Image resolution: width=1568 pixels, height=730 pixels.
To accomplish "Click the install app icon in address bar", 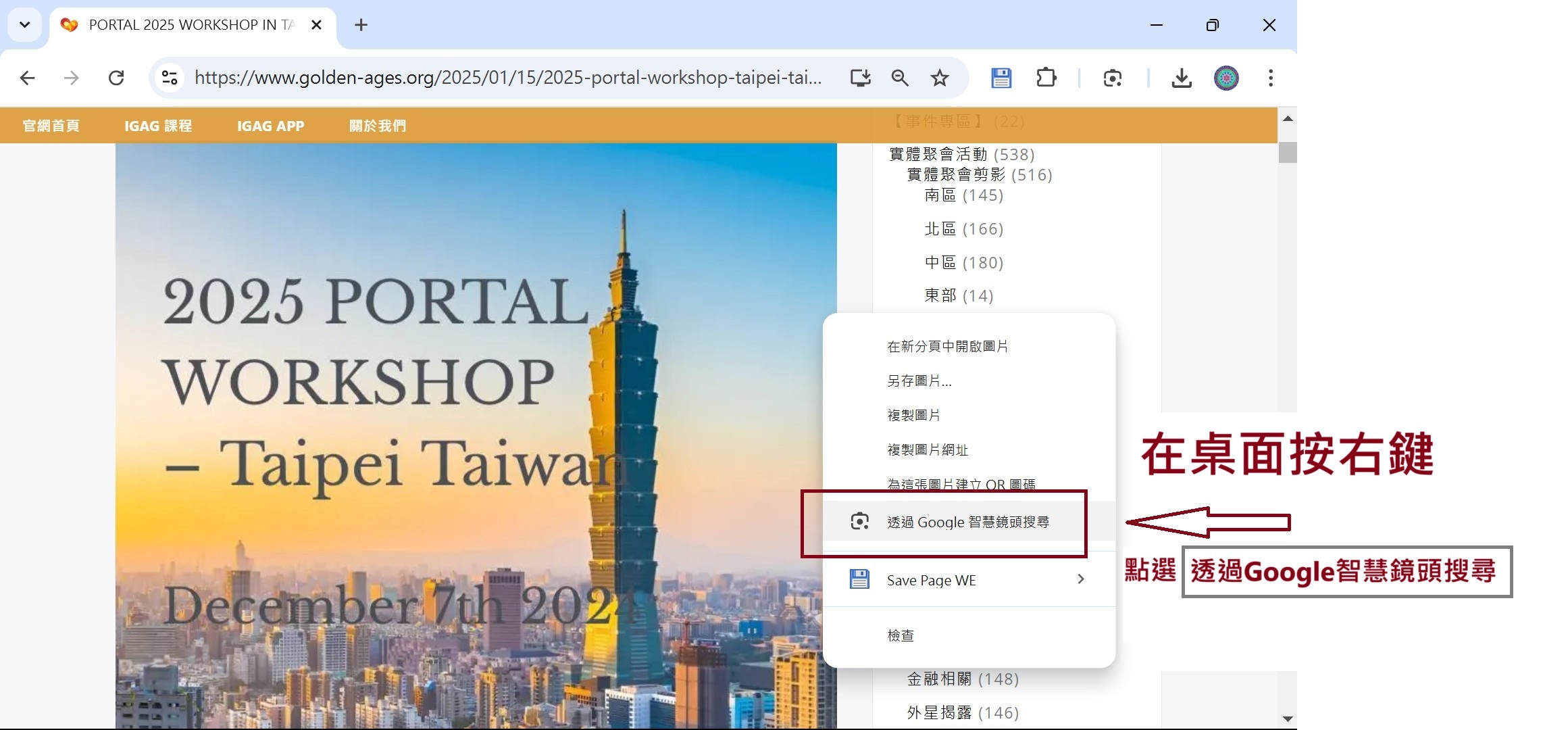I will [860, 78].
